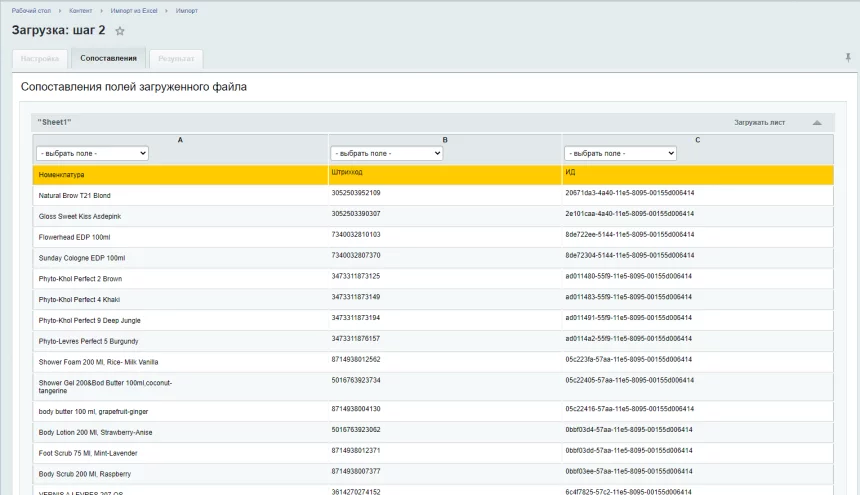Click the Загружать лист label
Image resolution: width=860 pixels, height=495 pixels.
tap(759, 122)
